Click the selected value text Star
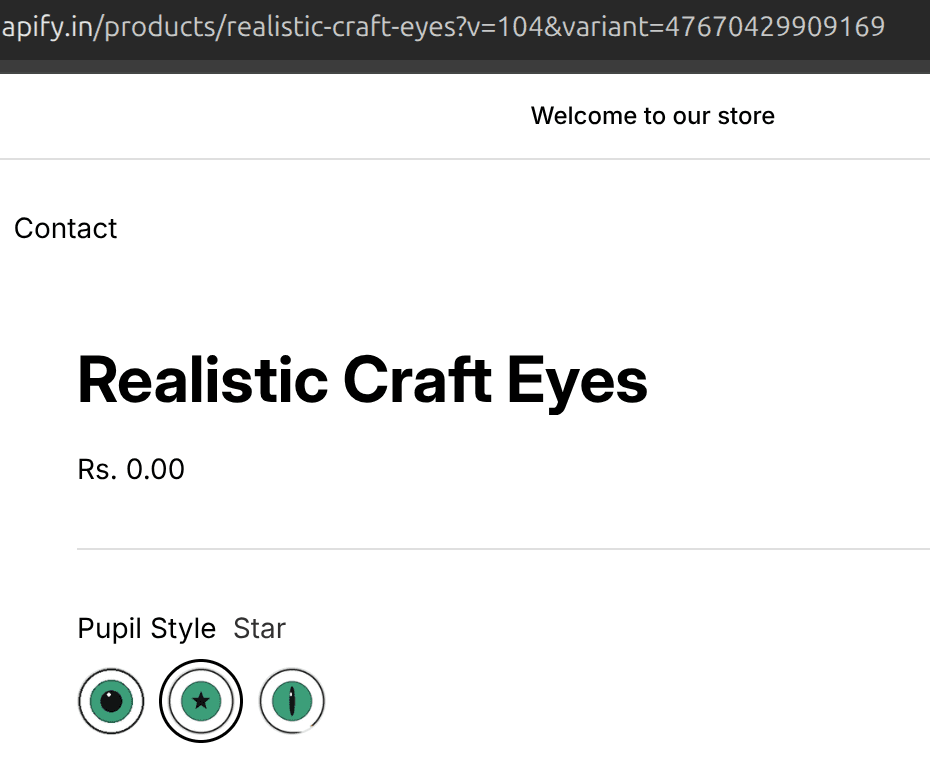This screenshot has height=773, width=930. tap(259, 629)
